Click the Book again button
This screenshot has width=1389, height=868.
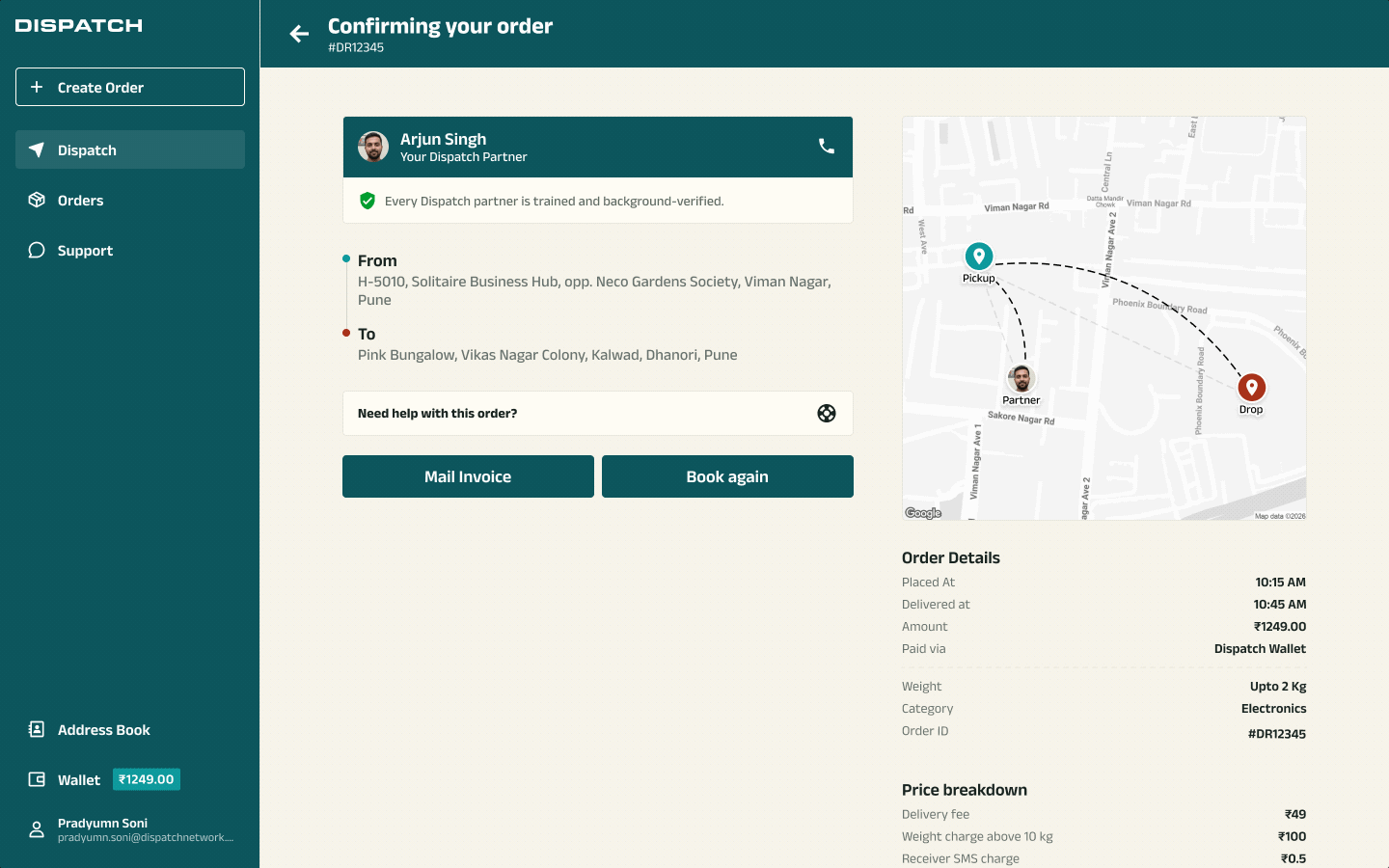[x=727, y=476]
